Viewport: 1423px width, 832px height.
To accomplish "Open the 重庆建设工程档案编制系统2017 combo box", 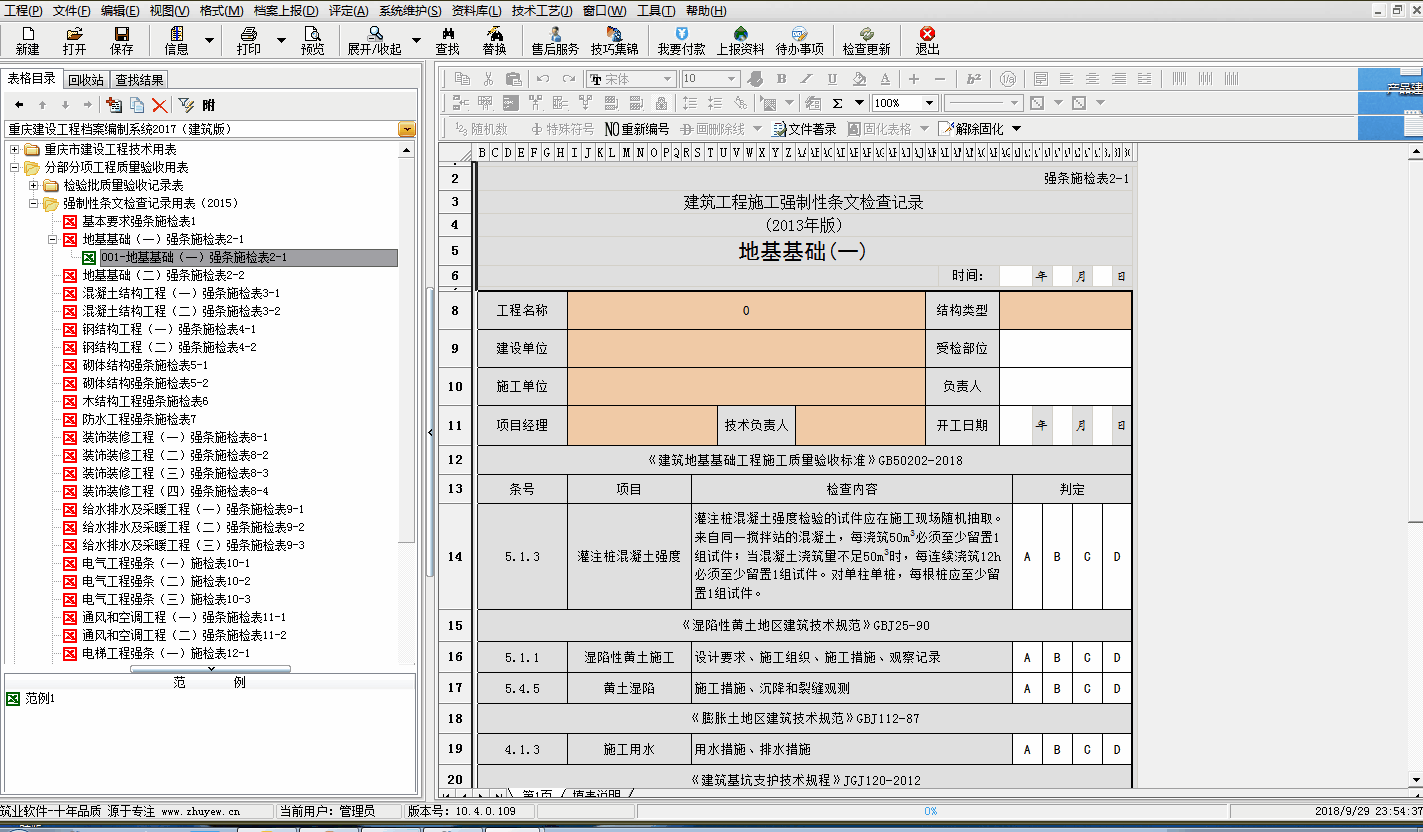I will coord(406,129).
